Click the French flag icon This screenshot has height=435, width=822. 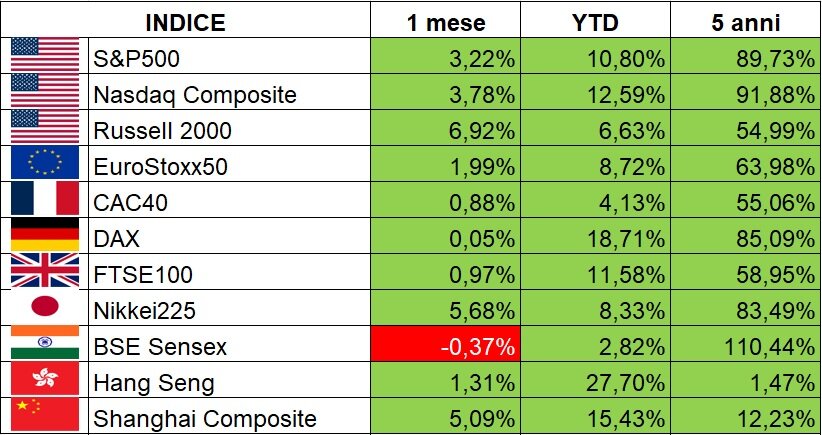[44, 202]
